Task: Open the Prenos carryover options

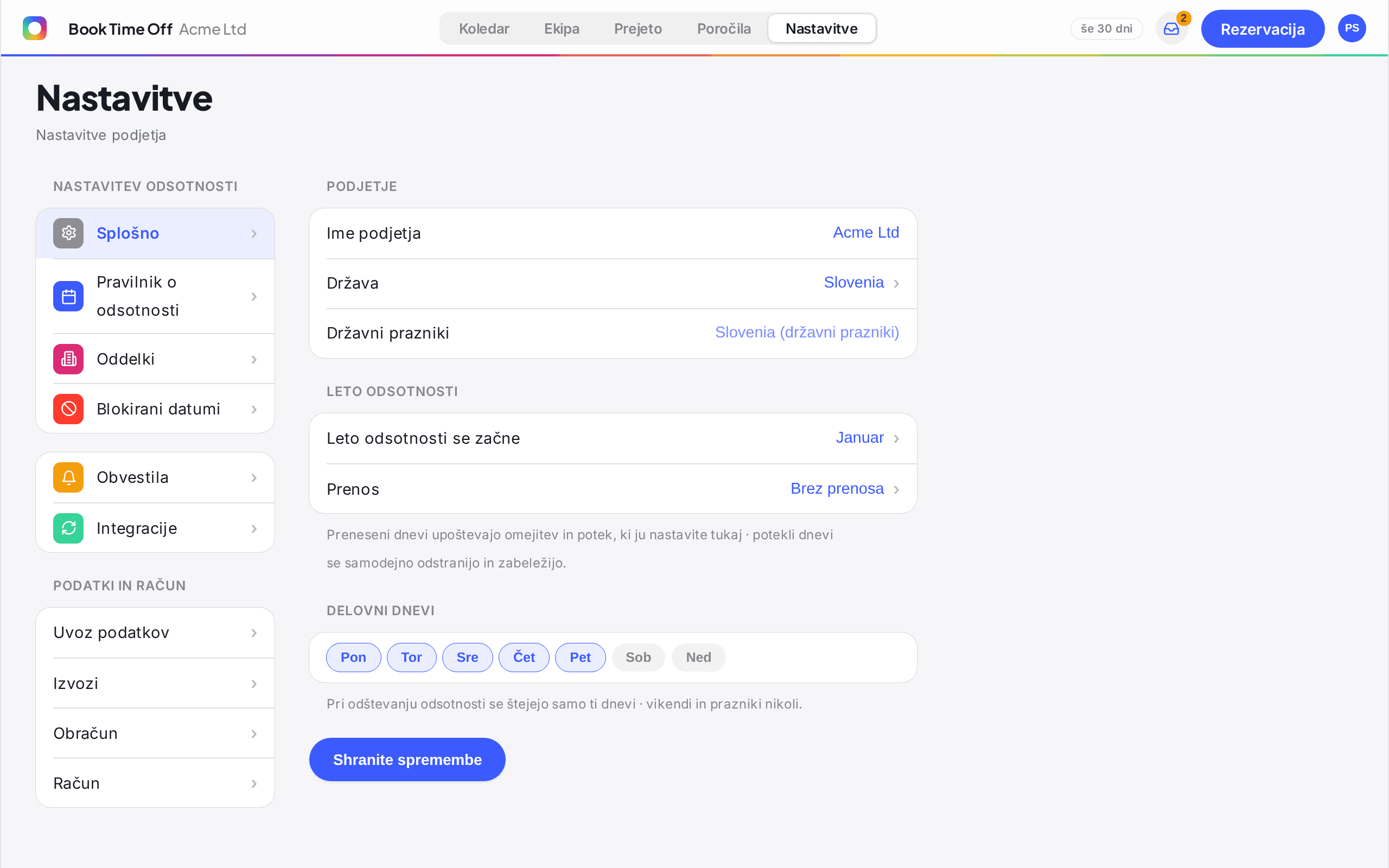Action: click(x=613, y=489)
